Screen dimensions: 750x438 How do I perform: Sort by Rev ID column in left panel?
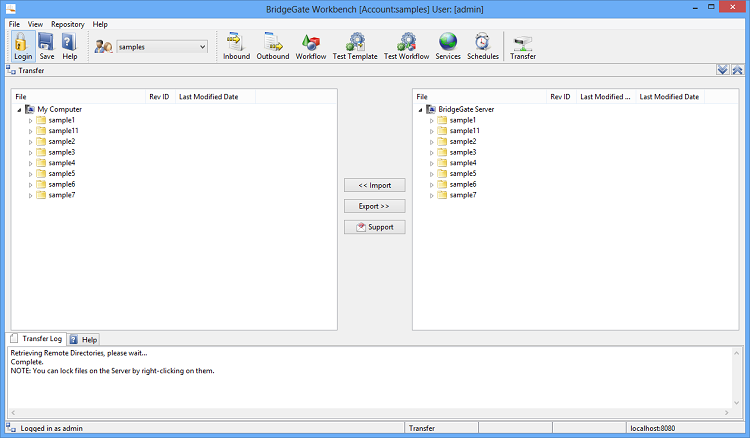click(160, 97)
